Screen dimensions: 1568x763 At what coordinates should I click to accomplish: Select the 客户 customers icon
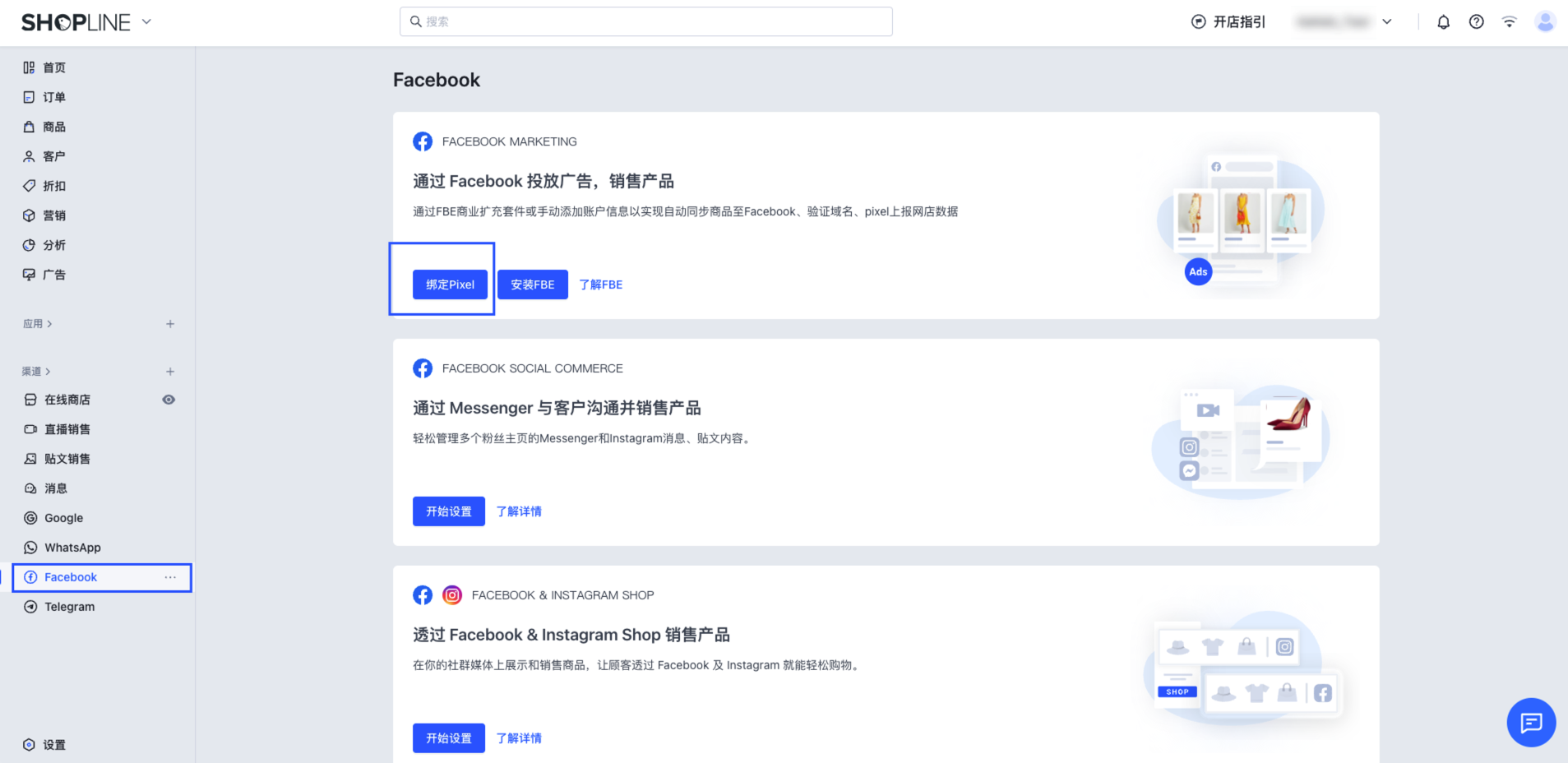[29, 156]
